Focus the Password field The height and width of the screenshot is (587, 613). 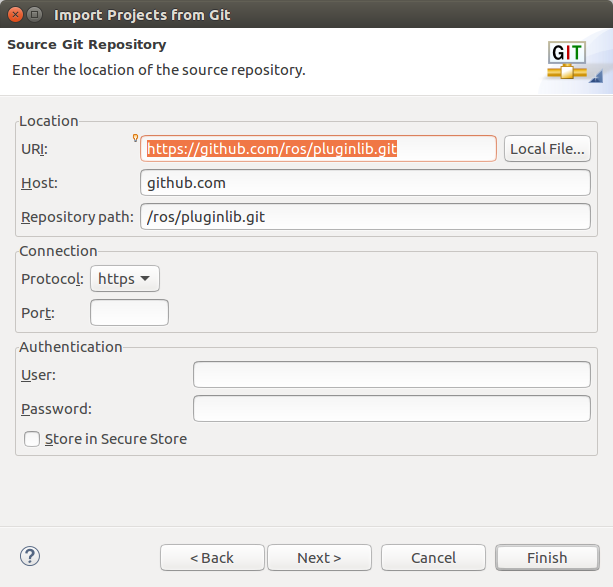[x=391, y=409]
